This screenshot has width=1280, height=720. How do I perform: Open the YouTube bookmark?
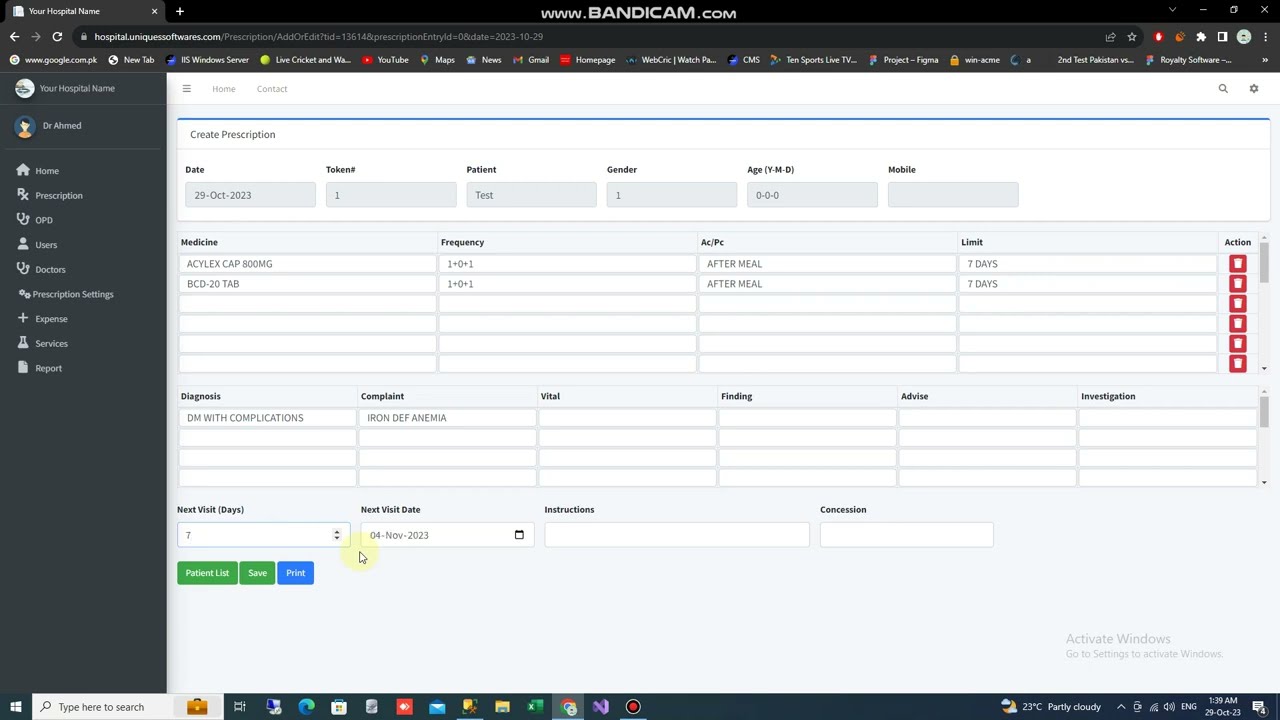385,60
